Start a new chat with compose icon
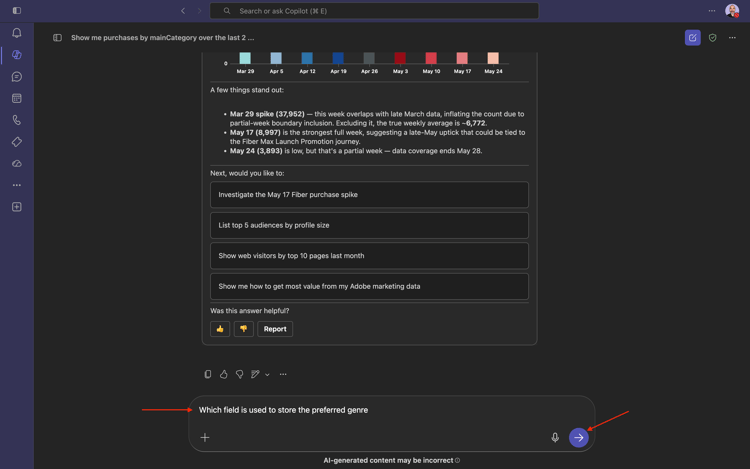 click(692, 38)
